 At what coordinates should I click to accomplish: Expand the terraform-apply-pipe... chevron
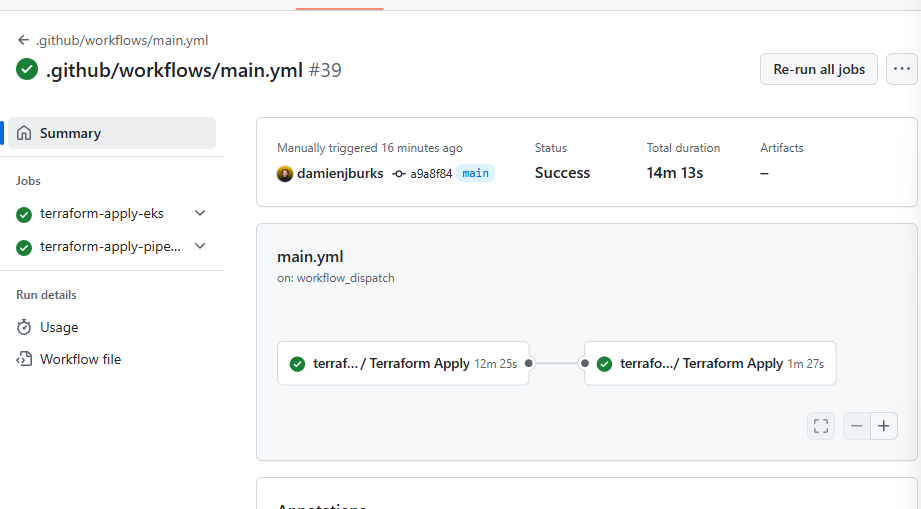(200, 246)
